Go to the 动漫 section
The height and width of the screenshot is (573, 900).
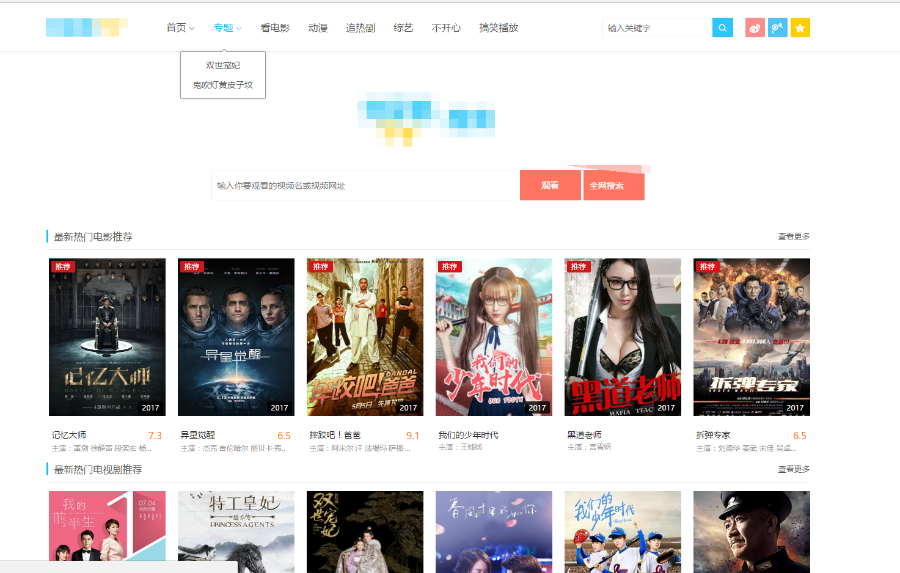coord(317,28)
